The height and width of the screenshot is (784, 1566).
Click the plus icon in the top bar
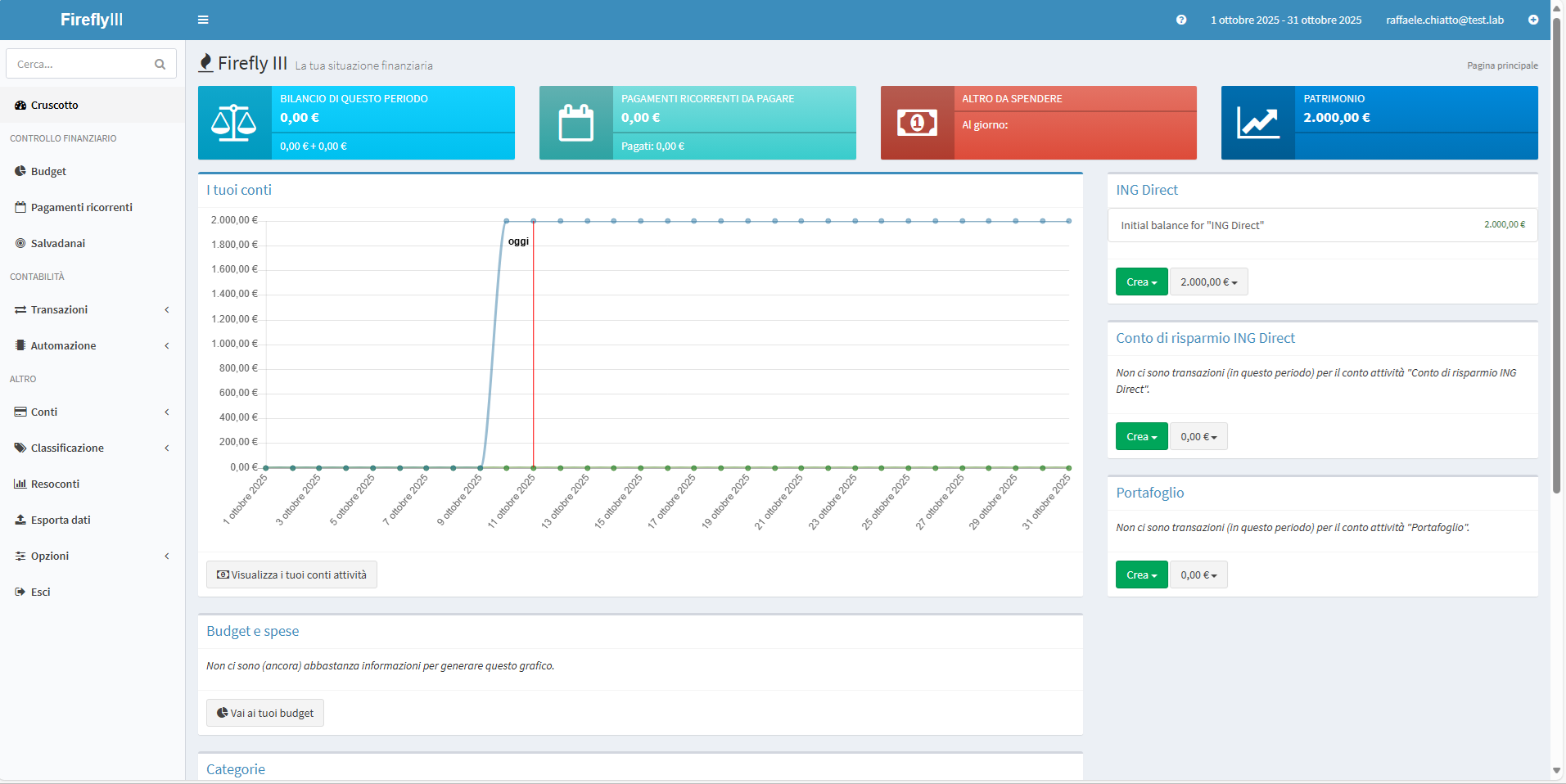[1533, 20]
